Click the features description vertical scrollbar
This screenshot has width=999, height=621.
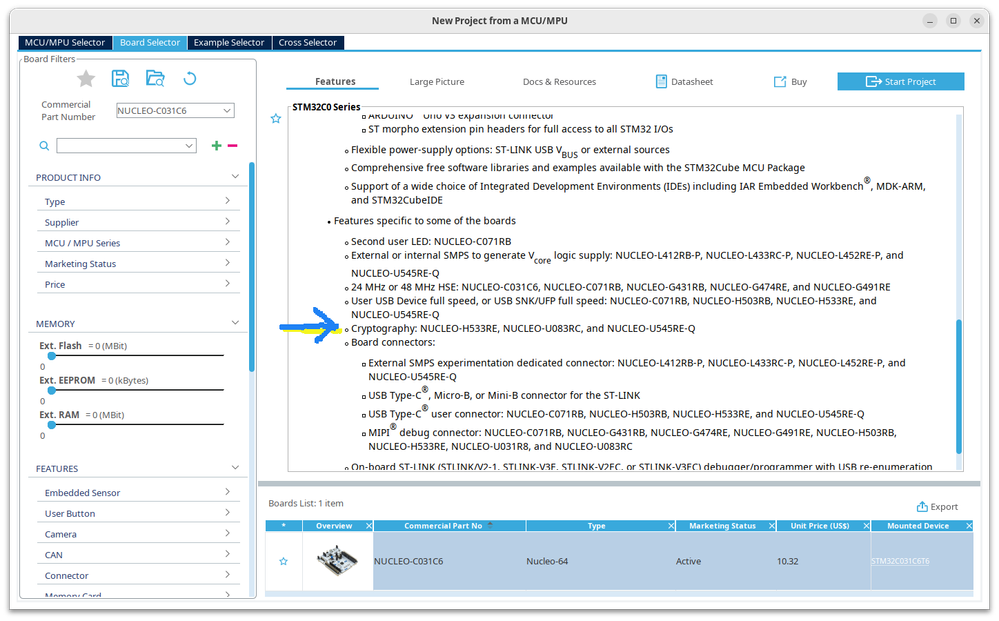pos(959,387)
